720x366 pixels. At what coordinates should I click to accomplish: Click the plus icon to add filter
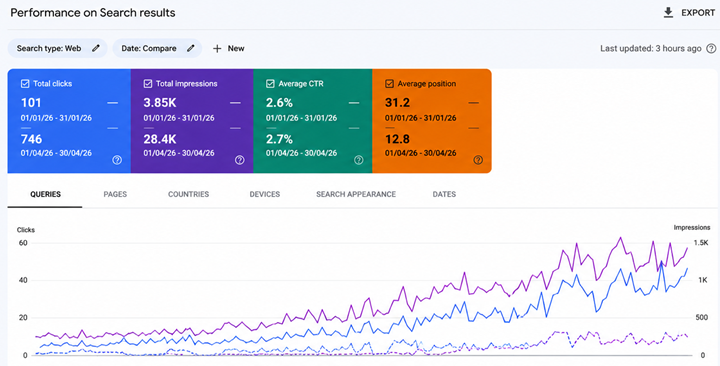pyautogui.click(x=217, y=48)
